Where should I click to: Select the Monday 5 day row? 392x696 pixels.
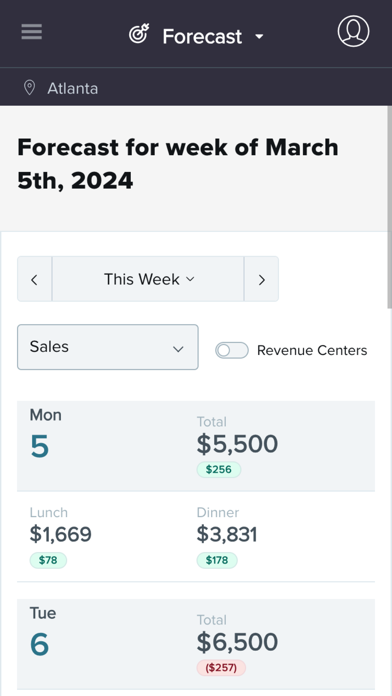[196, 446]
